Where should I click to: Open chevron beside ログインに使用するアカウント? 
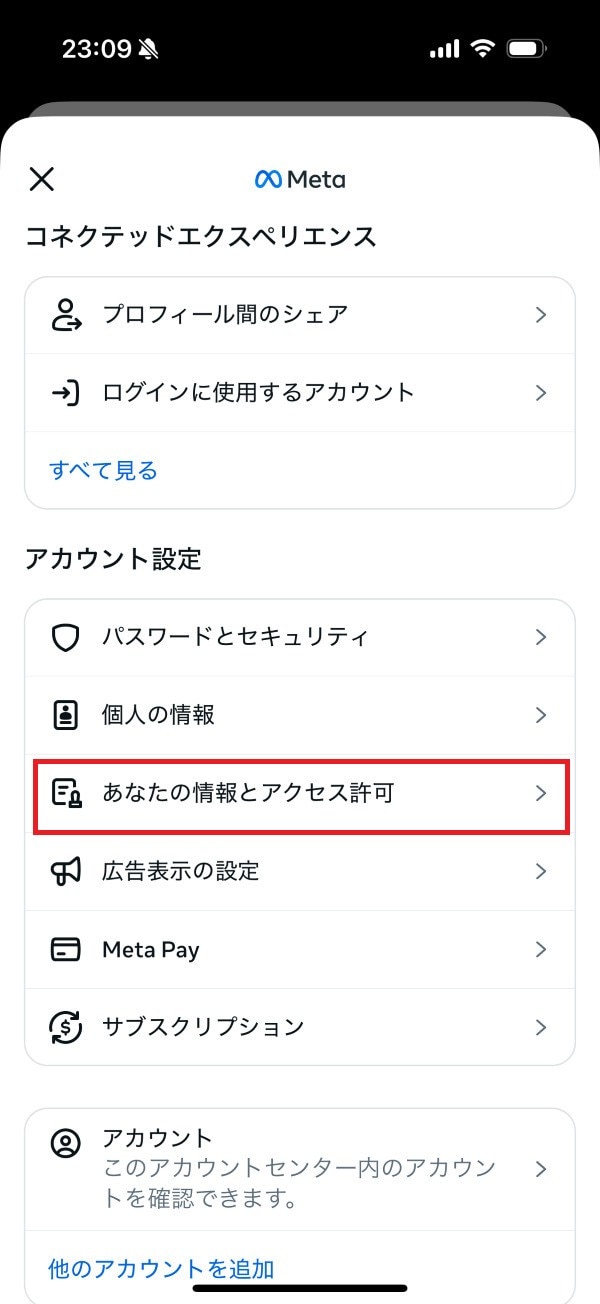(x=541, y=393)
